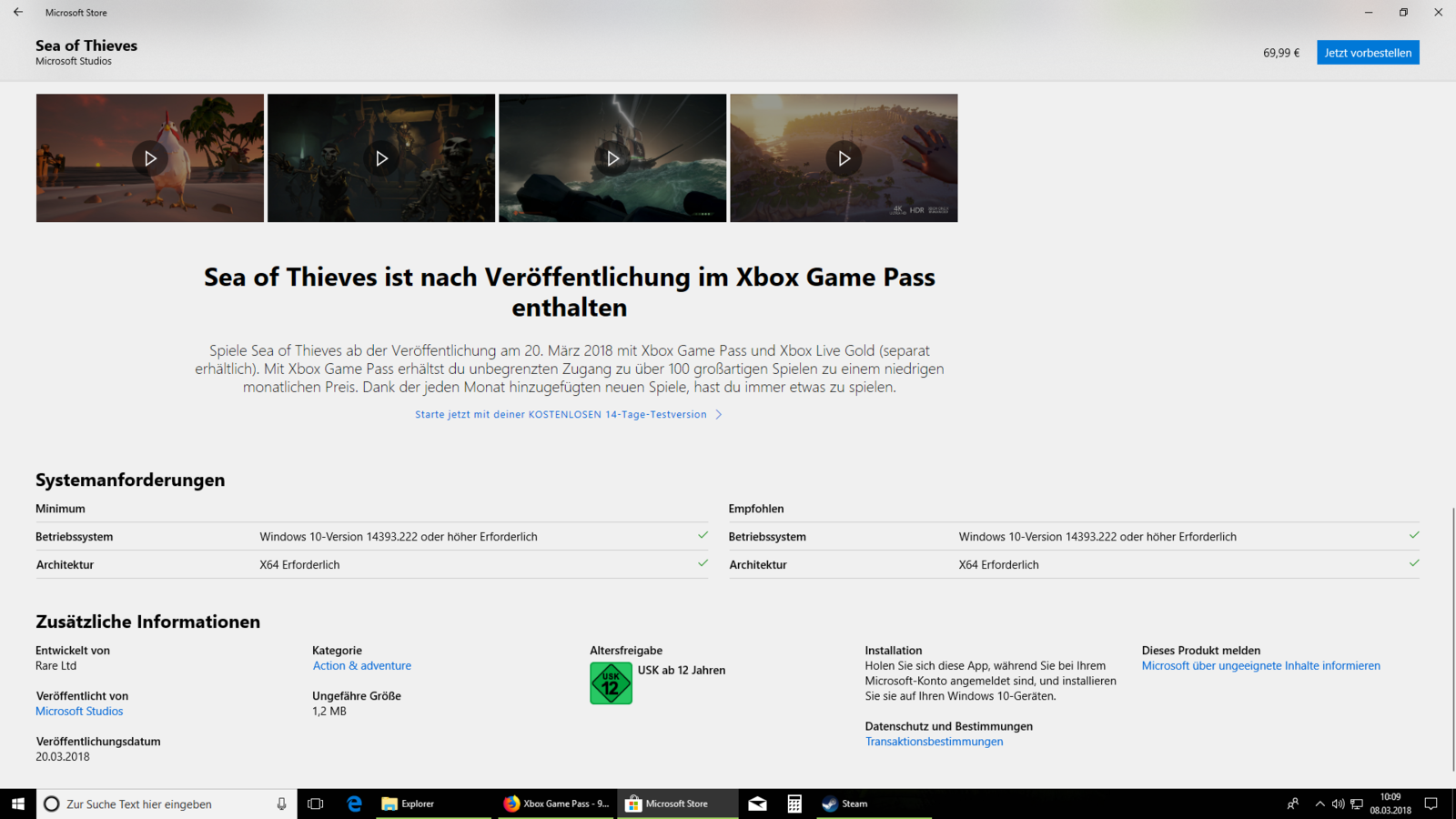Launch Microsoft Edge from the taskbar
The width and height of the screenshot is (1456, 819).
click(354, 804)
